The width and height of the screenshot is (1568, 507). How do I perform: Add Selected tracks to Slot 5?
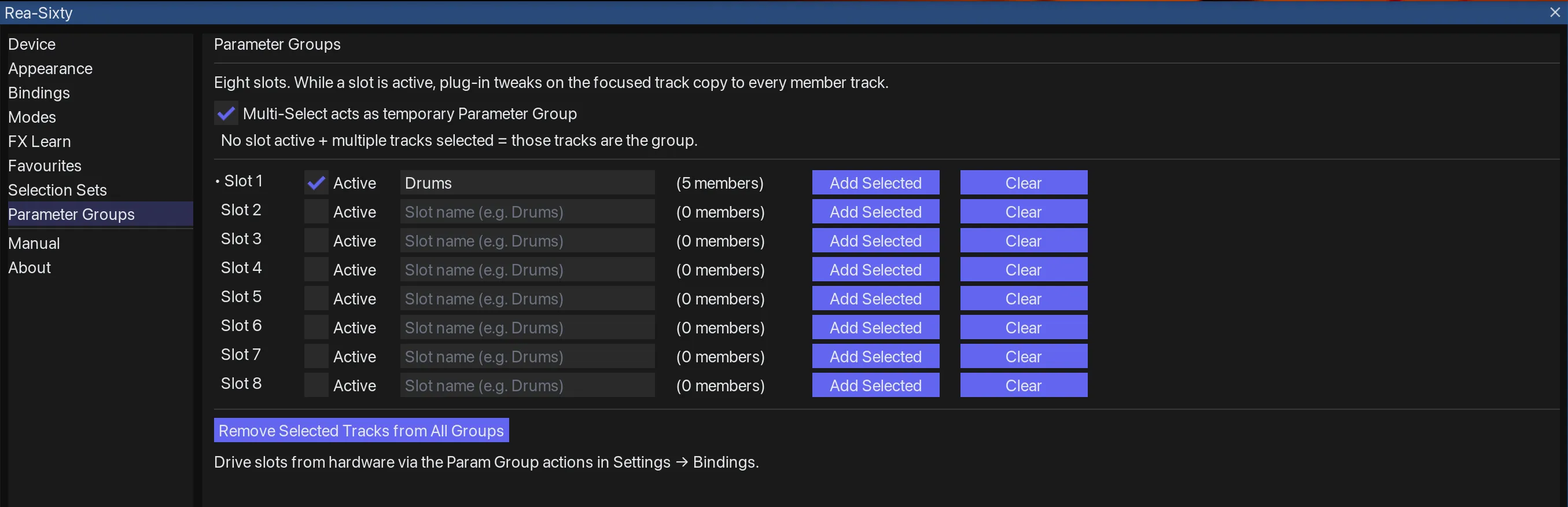[875, 298]
